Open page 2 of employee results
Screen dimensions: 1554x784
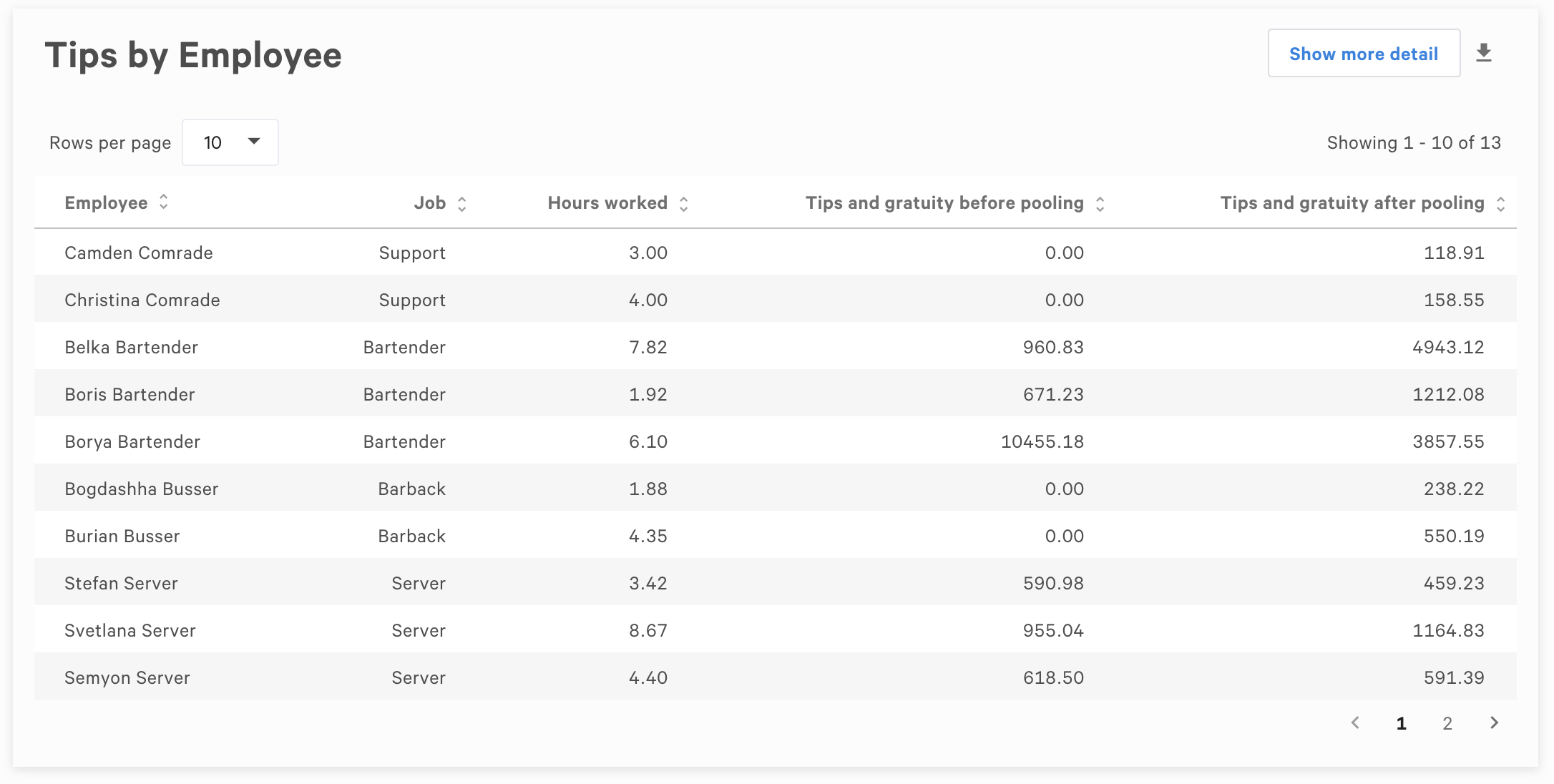[x=1447, y=723]
